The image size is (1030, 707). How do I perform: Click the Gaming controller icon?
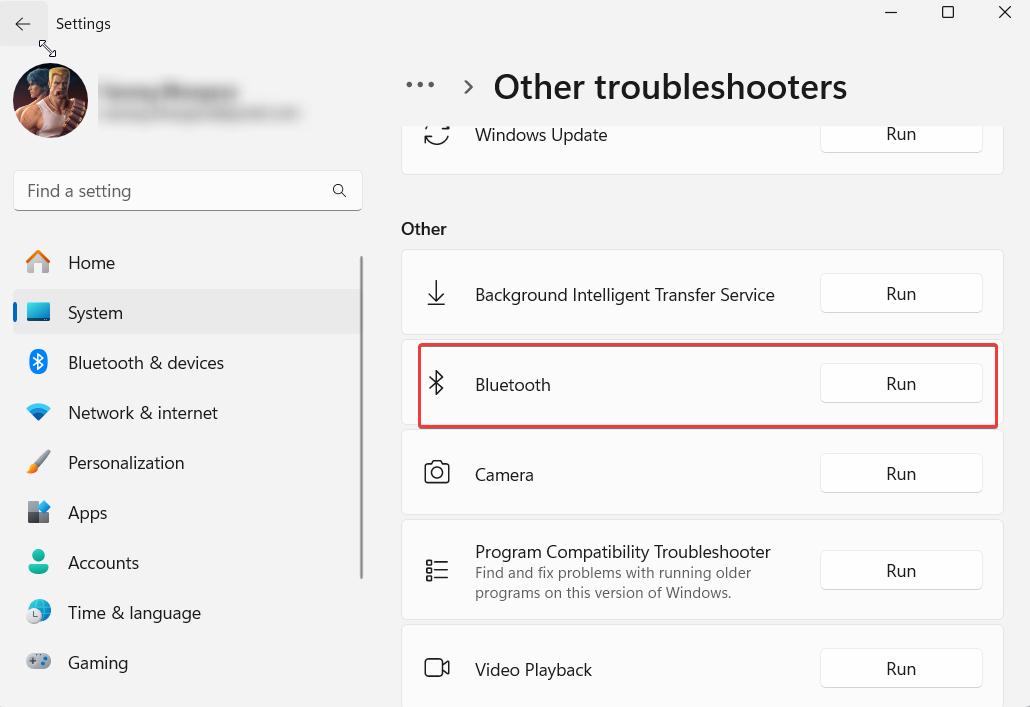38,662
